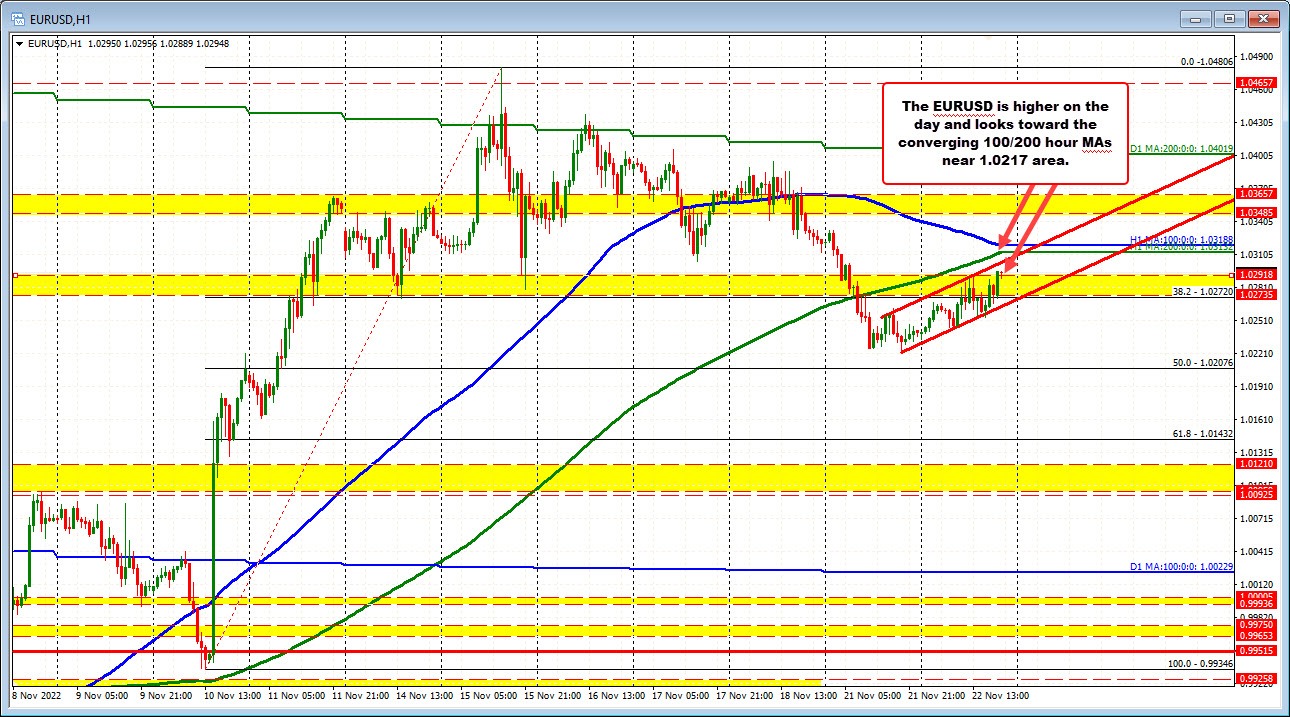Click the Fibonacci label 0.0 -1.04806

tap(1206, 61)
